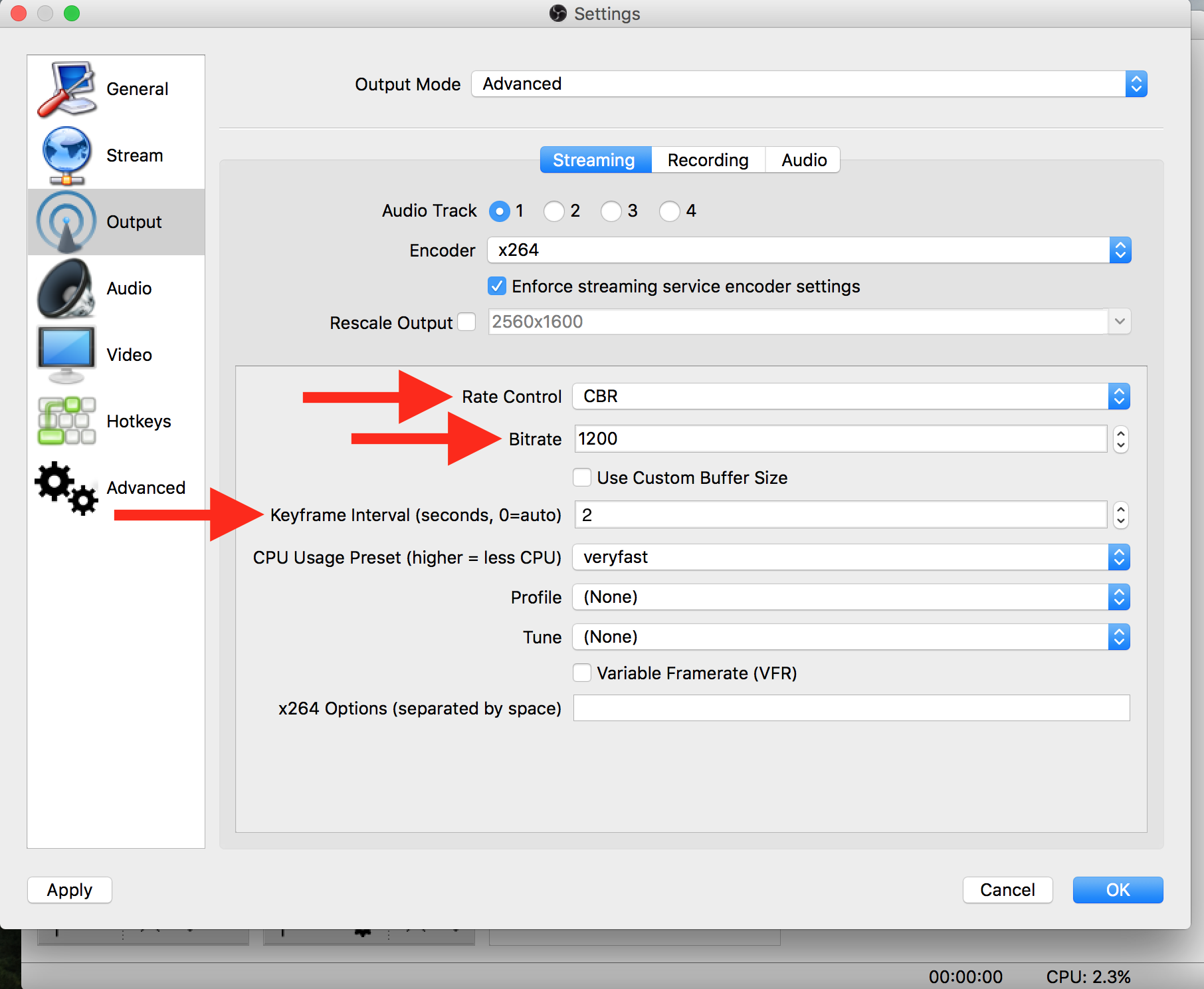The width and height of the screenshot is (1204, 989).
Task: Select Audio Track 3 radio button
Action: click(611, 211)
